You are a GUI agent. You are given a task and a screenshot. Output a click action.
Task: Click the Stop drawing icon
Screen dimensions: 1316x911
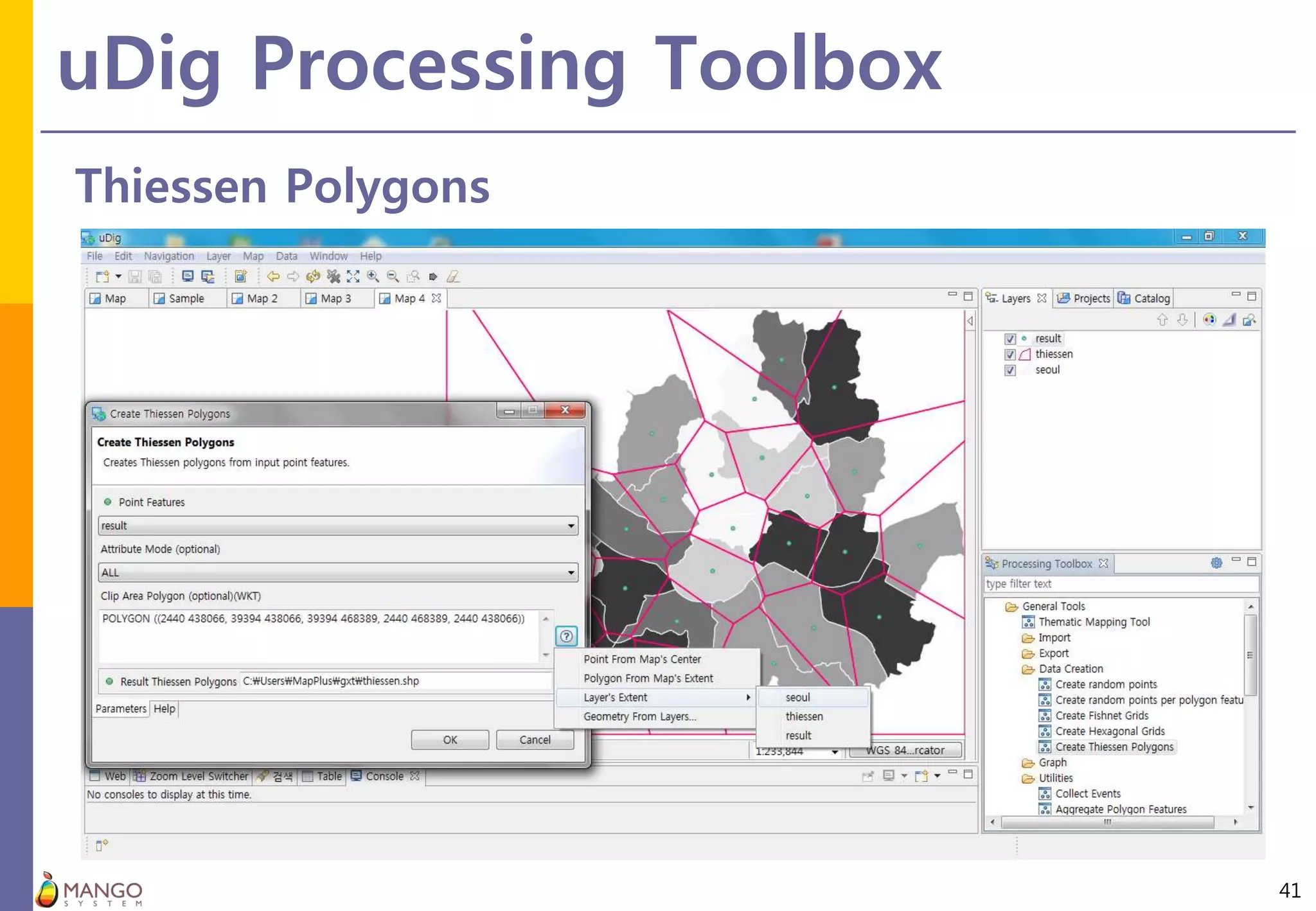pyautogui.click(x=333, y=277)
